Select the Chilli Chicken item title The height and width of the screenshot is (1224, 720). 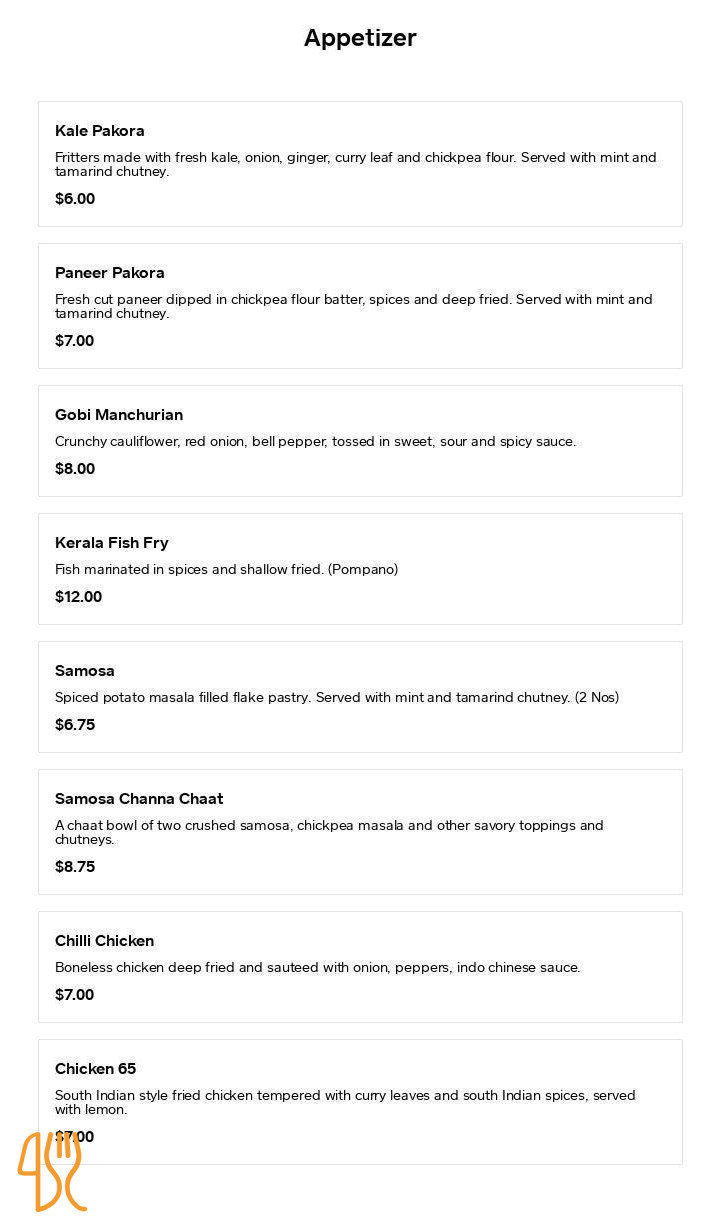click(105, 941)
